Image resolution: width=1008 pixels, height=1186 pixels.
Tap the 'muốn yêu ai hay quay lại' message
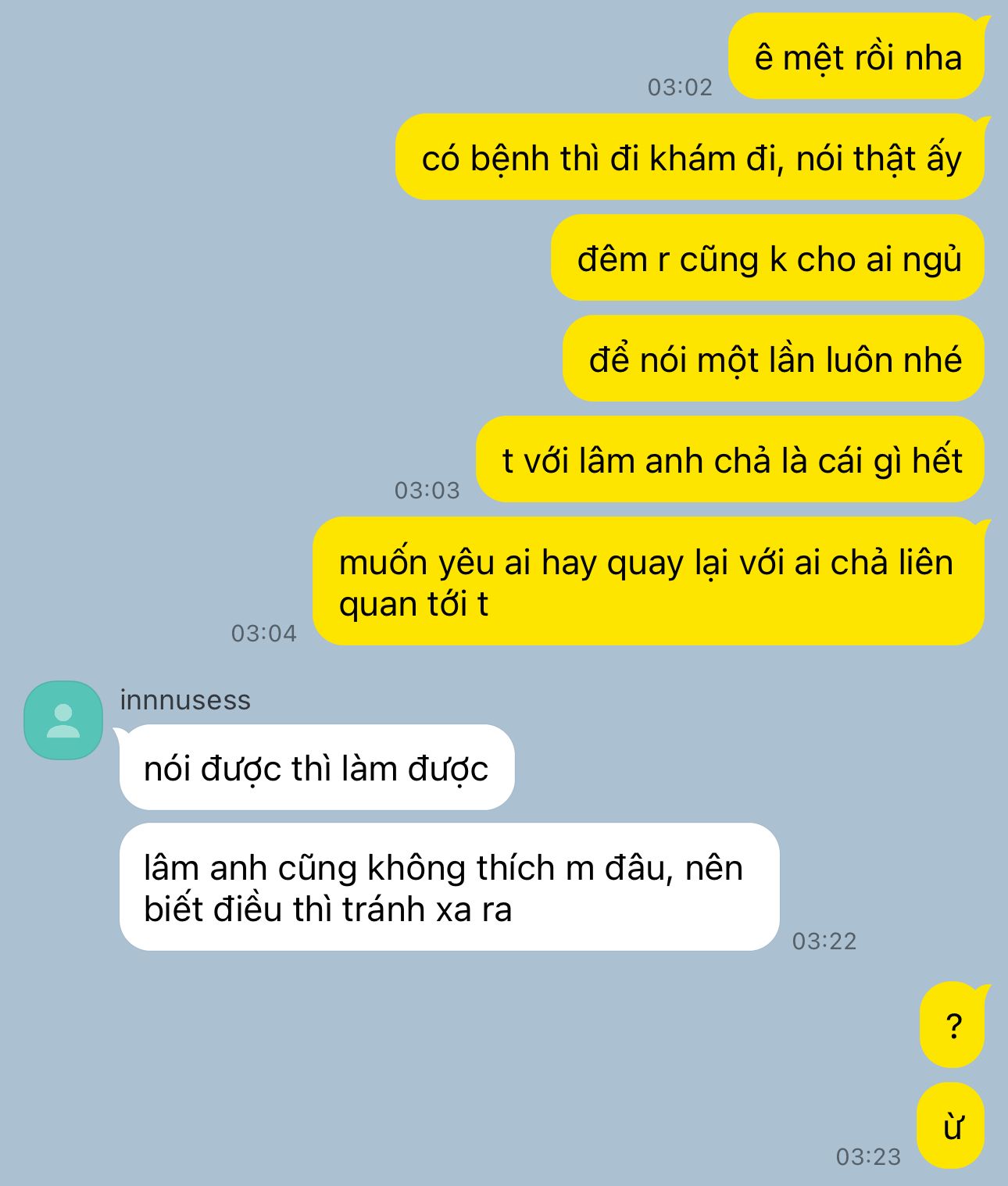[649, 581]
